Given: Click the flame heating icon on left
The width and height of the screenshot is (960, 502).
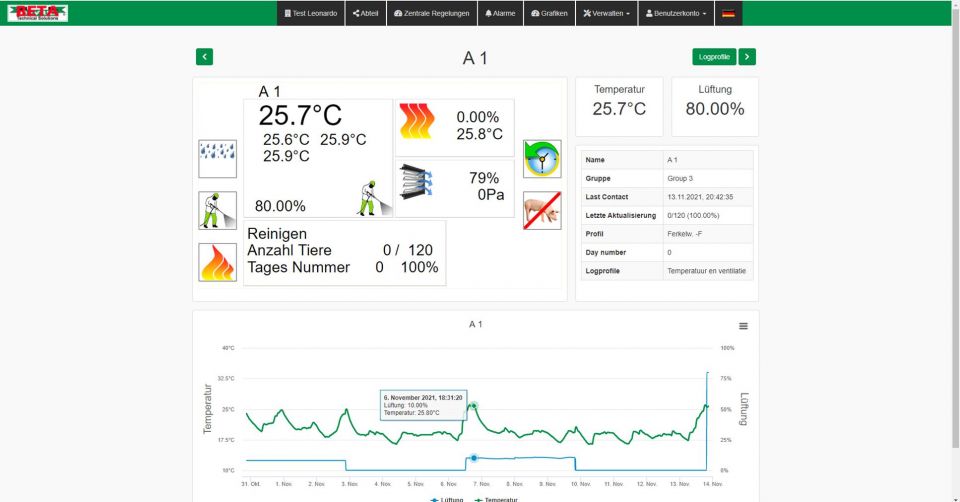Looking at the screenshot, I should click(217, 262).
